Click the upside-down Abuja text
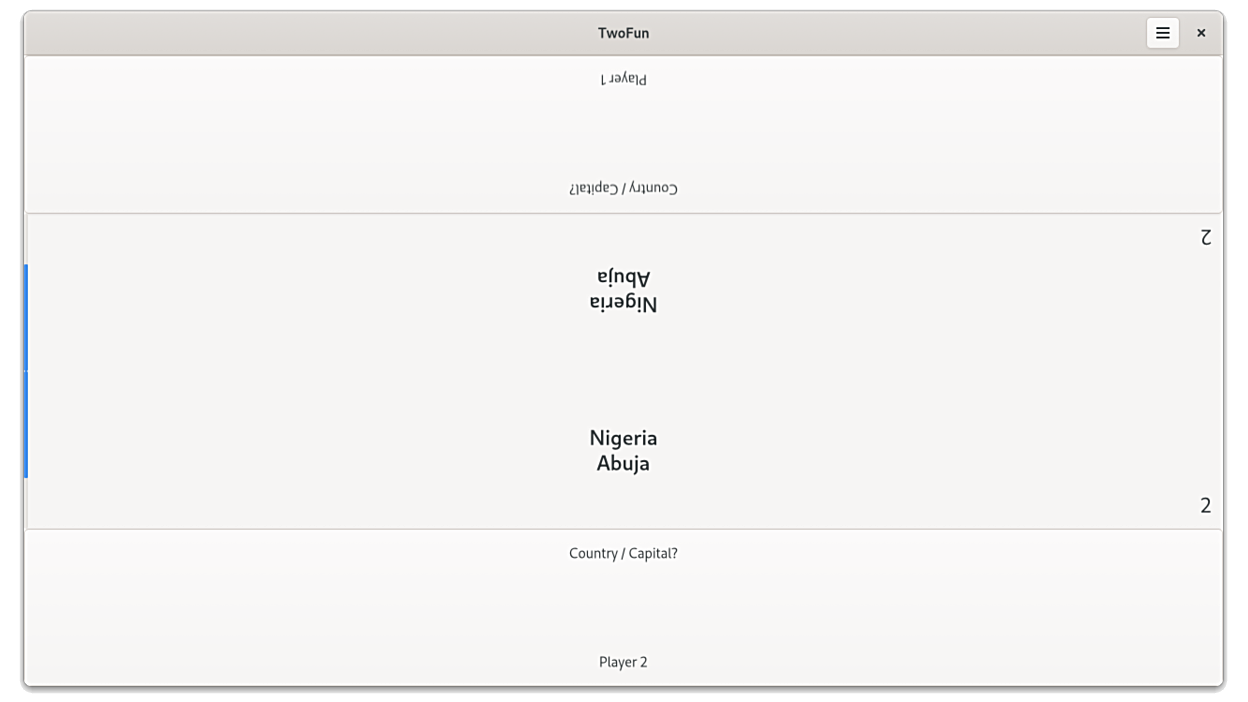1248x702 pixels. (x=623, y=278)
